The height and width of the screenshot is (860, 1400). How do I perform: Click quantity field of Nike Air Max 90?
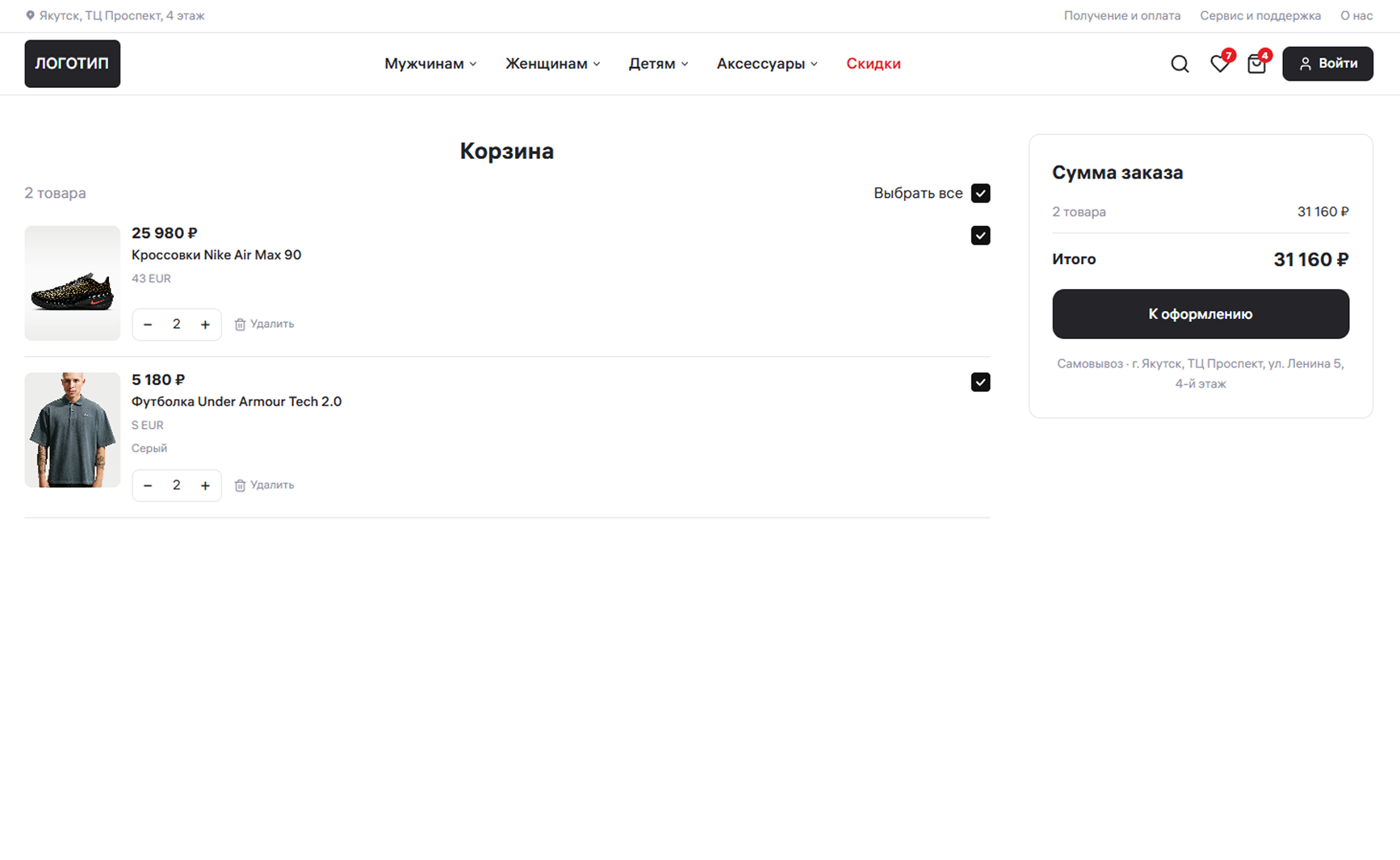[x=176, y=325]
